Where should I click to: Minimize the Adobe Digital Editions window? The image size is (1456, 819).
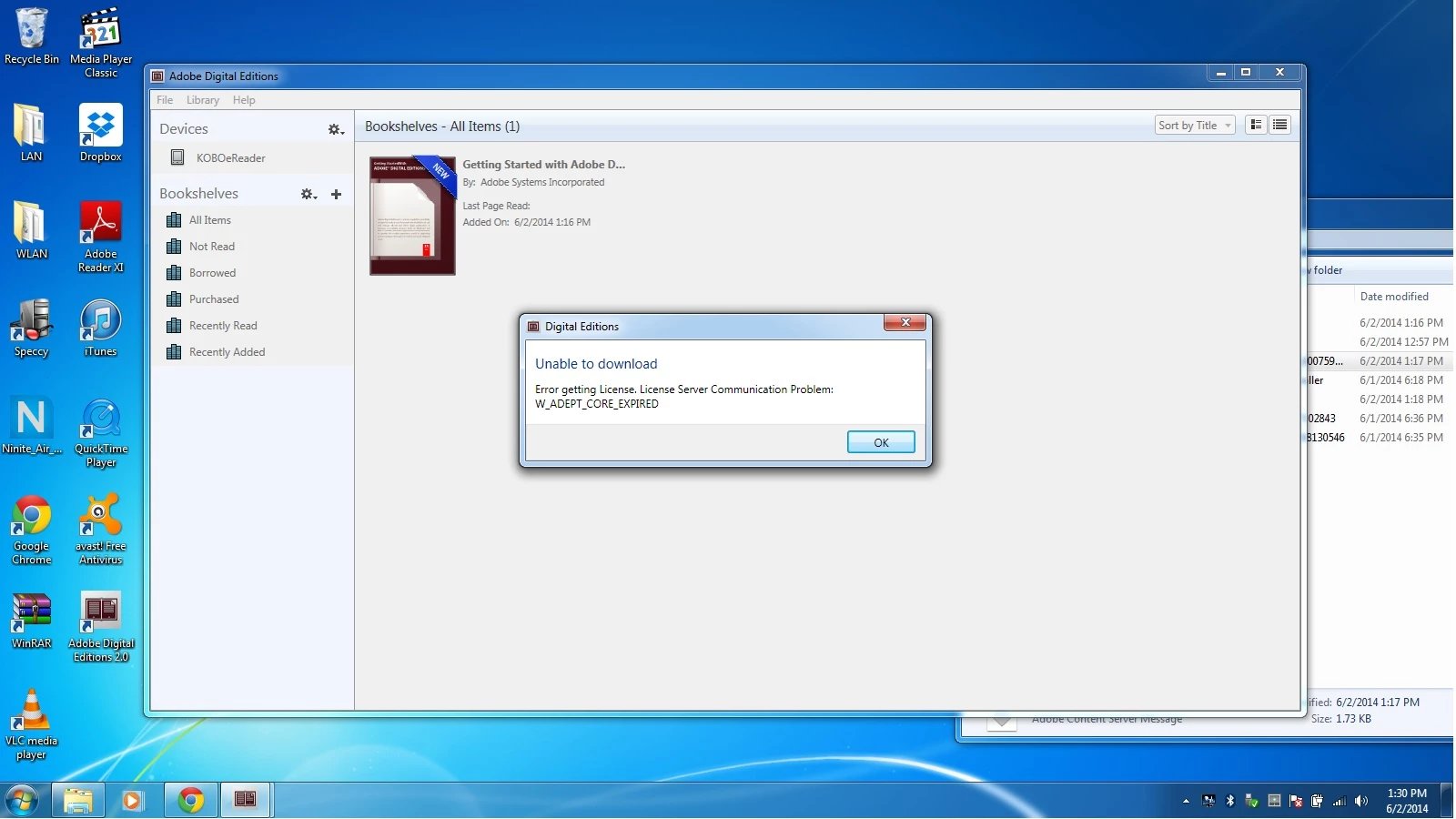(1221, 73)
